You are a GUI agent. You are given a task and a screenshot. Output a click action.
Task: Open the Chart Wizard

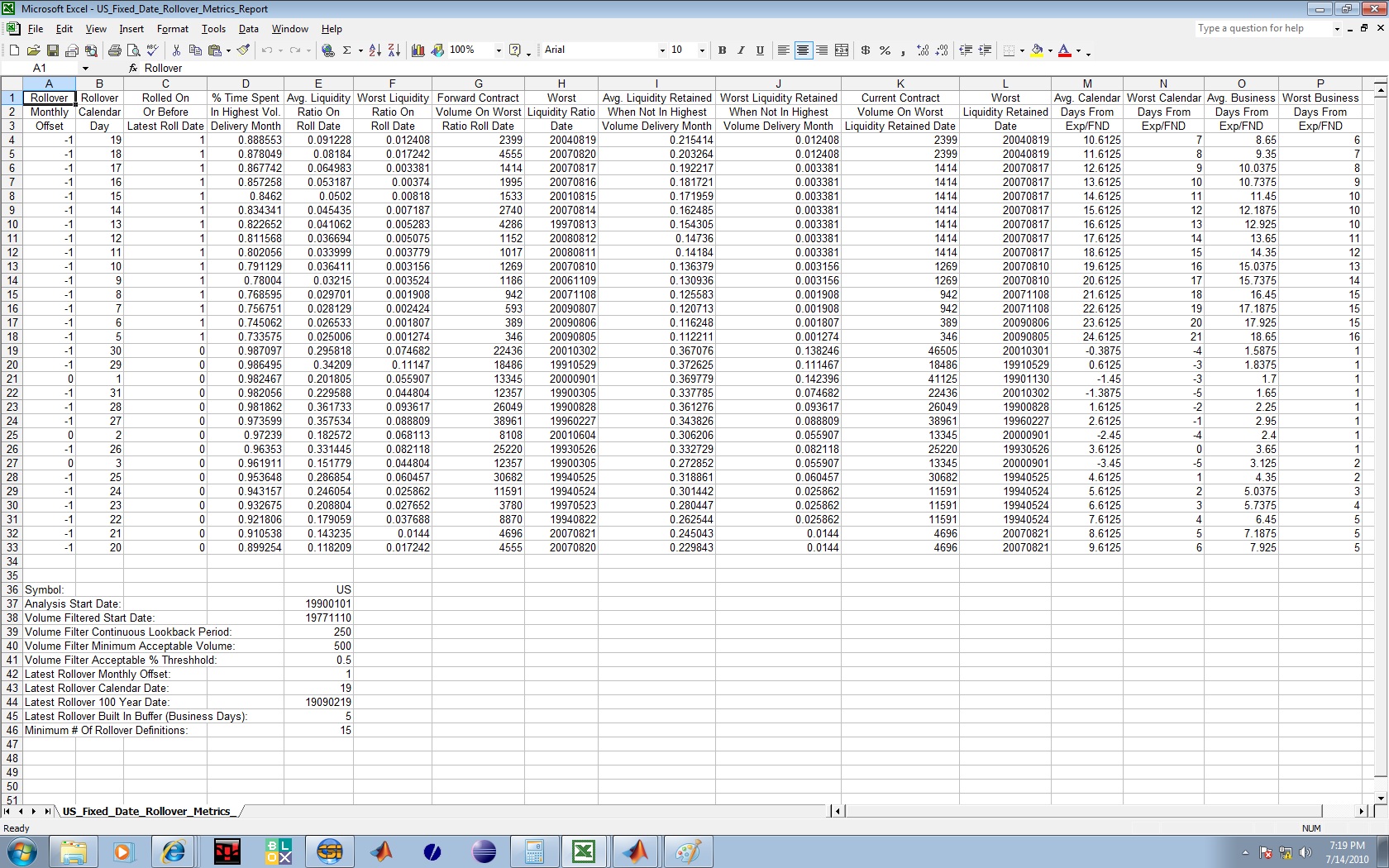418,50
